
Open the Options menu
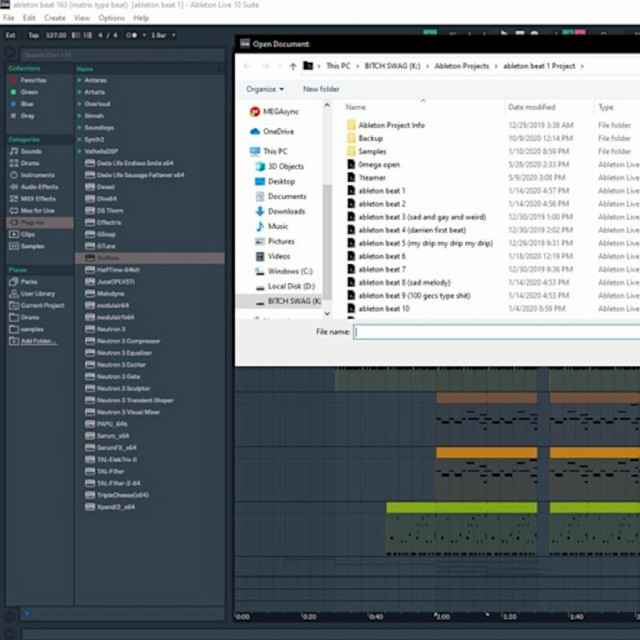point(111,18)
